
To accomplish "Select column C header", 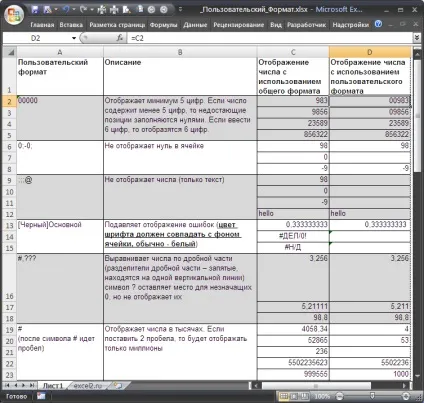I will click(293, 52).
